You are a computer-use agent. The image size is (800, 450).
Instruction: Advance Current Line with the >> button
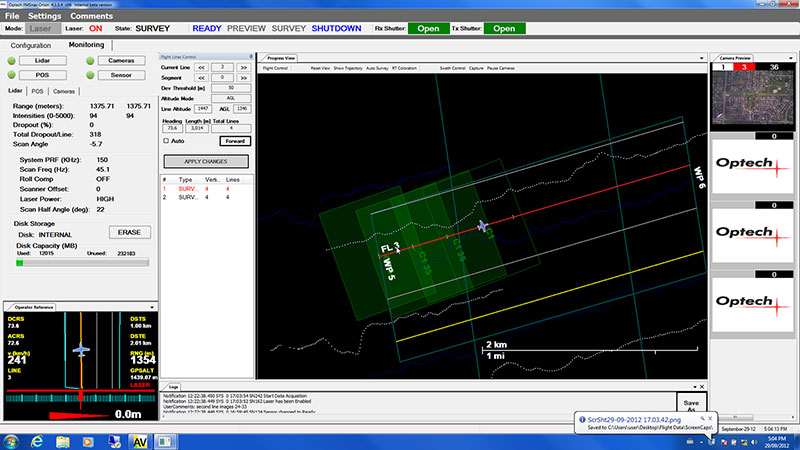242,67
